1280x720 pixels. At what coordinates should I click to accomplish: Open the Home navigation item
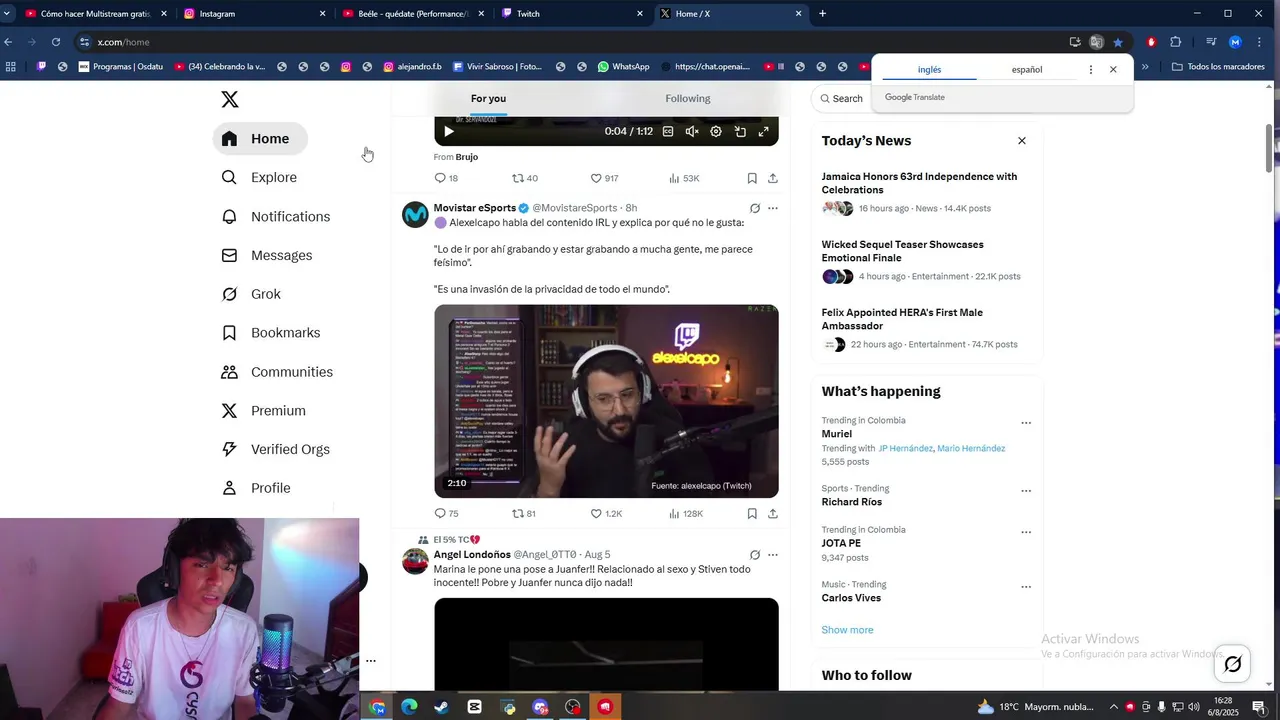[260, 139]
